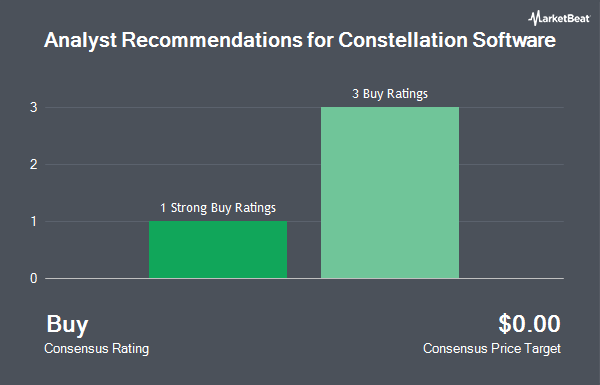Viewport: 600px width, 385px height.
Task: Click the y-axis label 1
Action: [x=34, y=222]
